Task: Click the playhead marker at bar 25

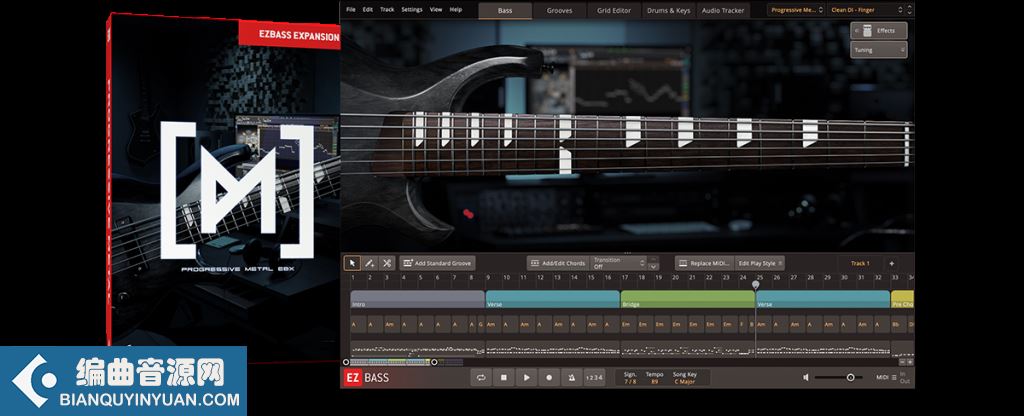Action: click(756, 284)
